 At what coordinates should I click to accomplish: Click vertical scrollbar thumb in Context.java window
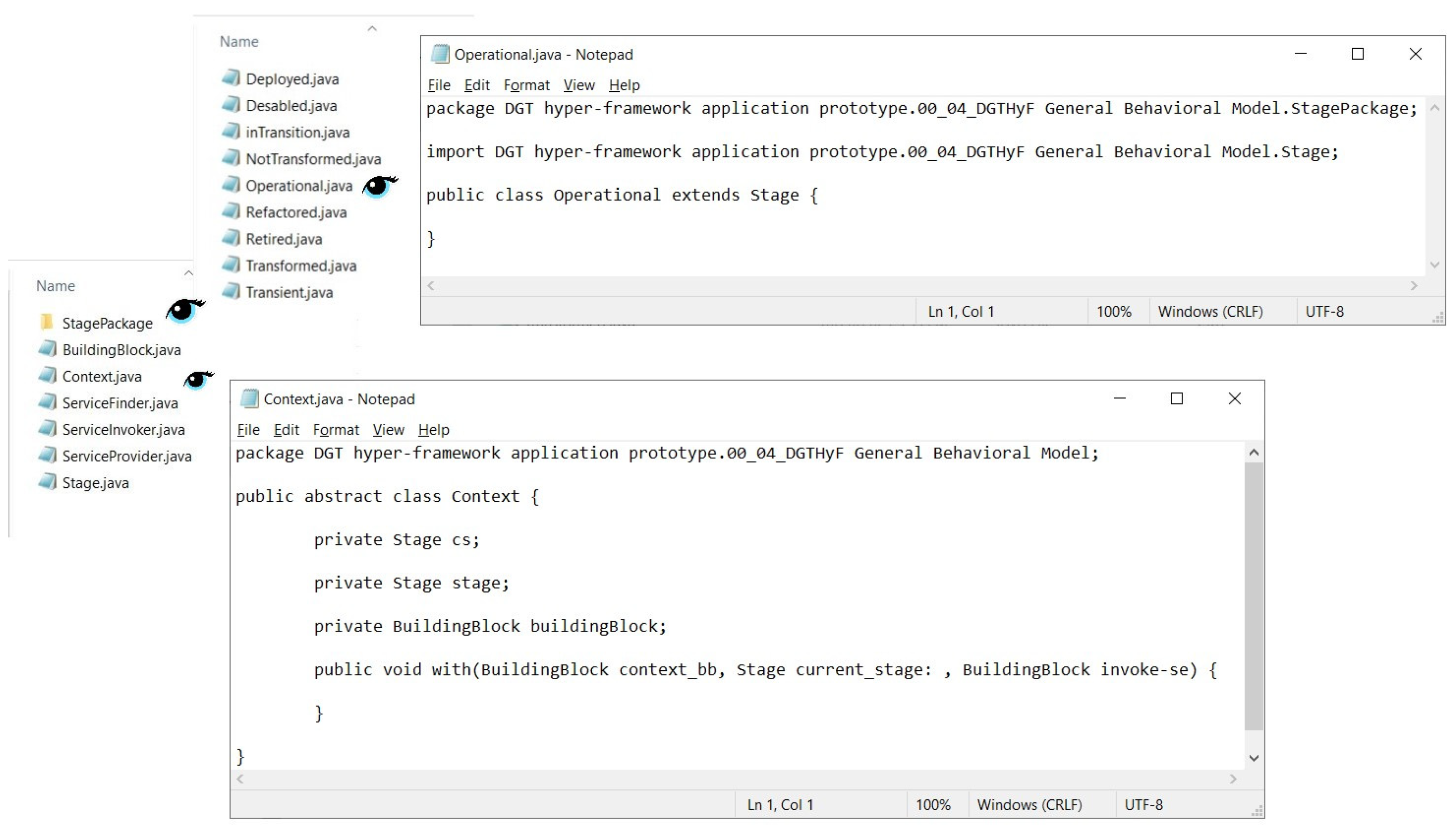click(1254, 594)
